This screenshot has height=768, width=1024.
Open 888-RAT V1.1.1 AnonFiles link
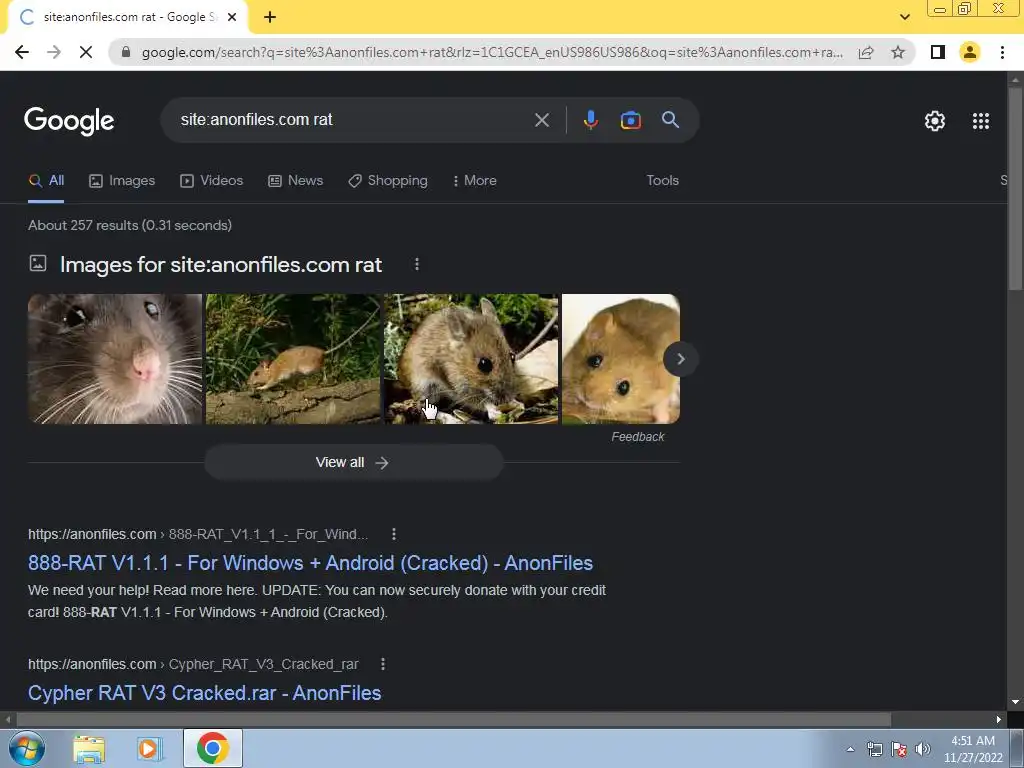click(x=310, y=563)
